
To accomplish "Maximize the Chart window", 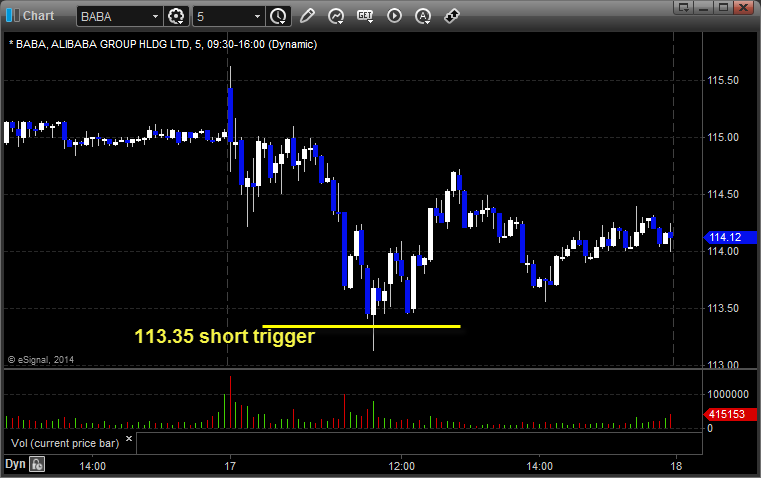I will [724, 7].
